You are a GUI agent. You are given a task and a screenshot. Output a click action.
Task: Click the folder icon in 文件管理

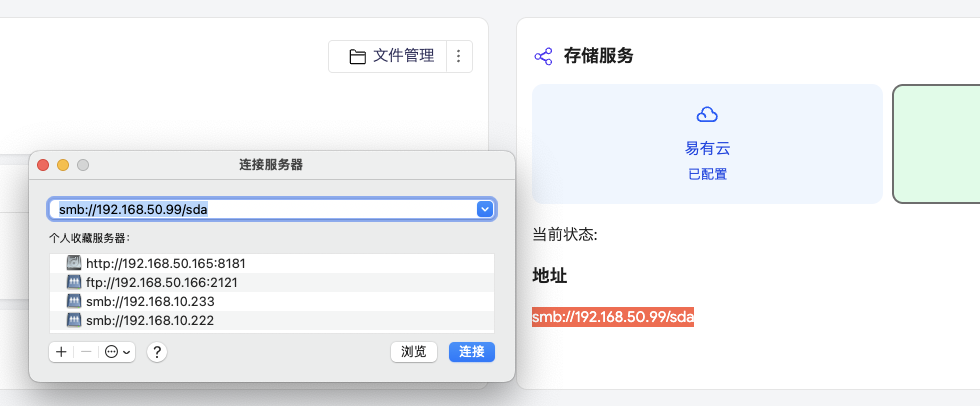358,57
